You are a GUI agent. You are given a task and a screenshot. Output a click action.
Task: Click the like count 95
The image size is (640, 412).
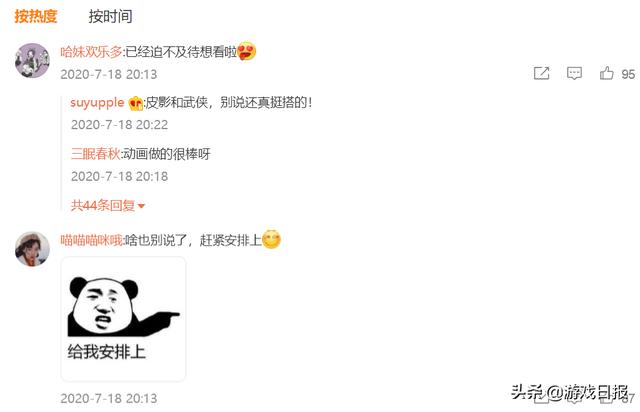[628, 74]
